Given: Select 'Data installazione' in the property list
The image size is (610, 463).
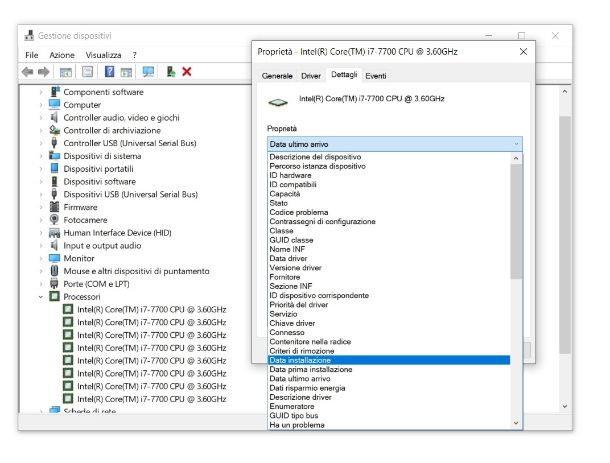Looking at the screenshot, I should tap(389, 360).
